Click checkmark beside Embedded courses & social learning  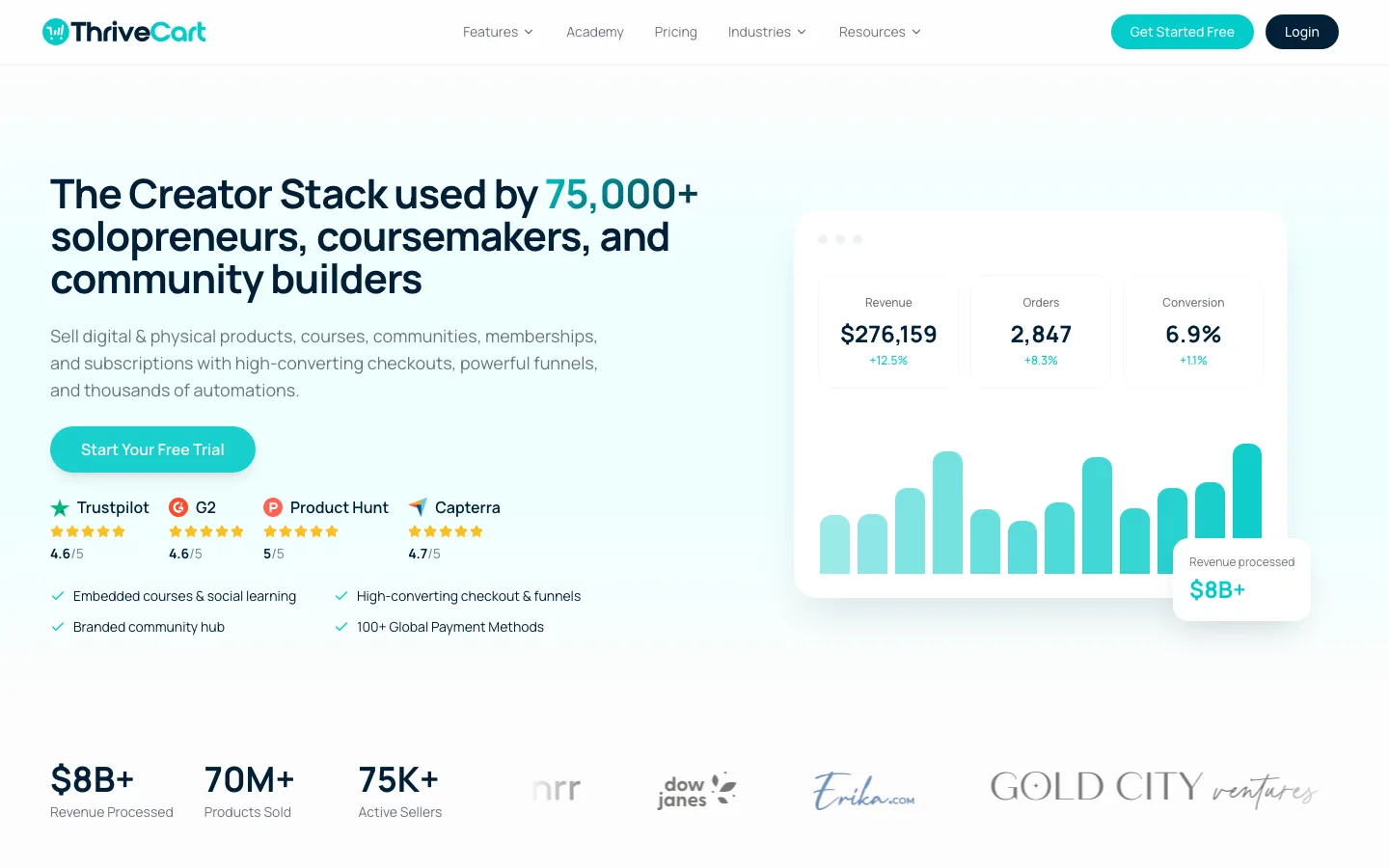click(x=58, y=596)
